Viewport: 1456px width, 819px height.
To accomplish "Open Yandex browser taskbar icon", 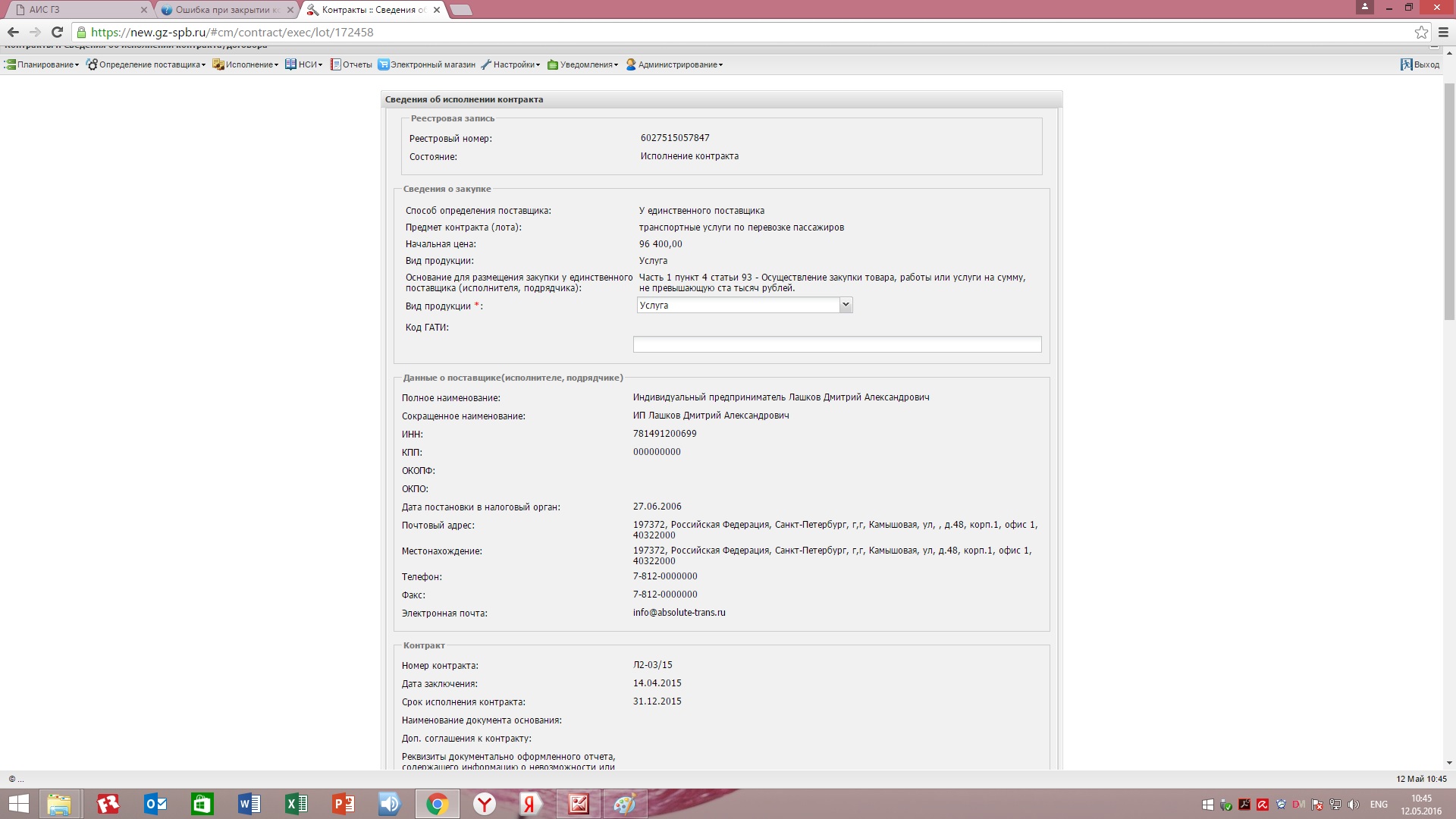I will tap(485, 804).
